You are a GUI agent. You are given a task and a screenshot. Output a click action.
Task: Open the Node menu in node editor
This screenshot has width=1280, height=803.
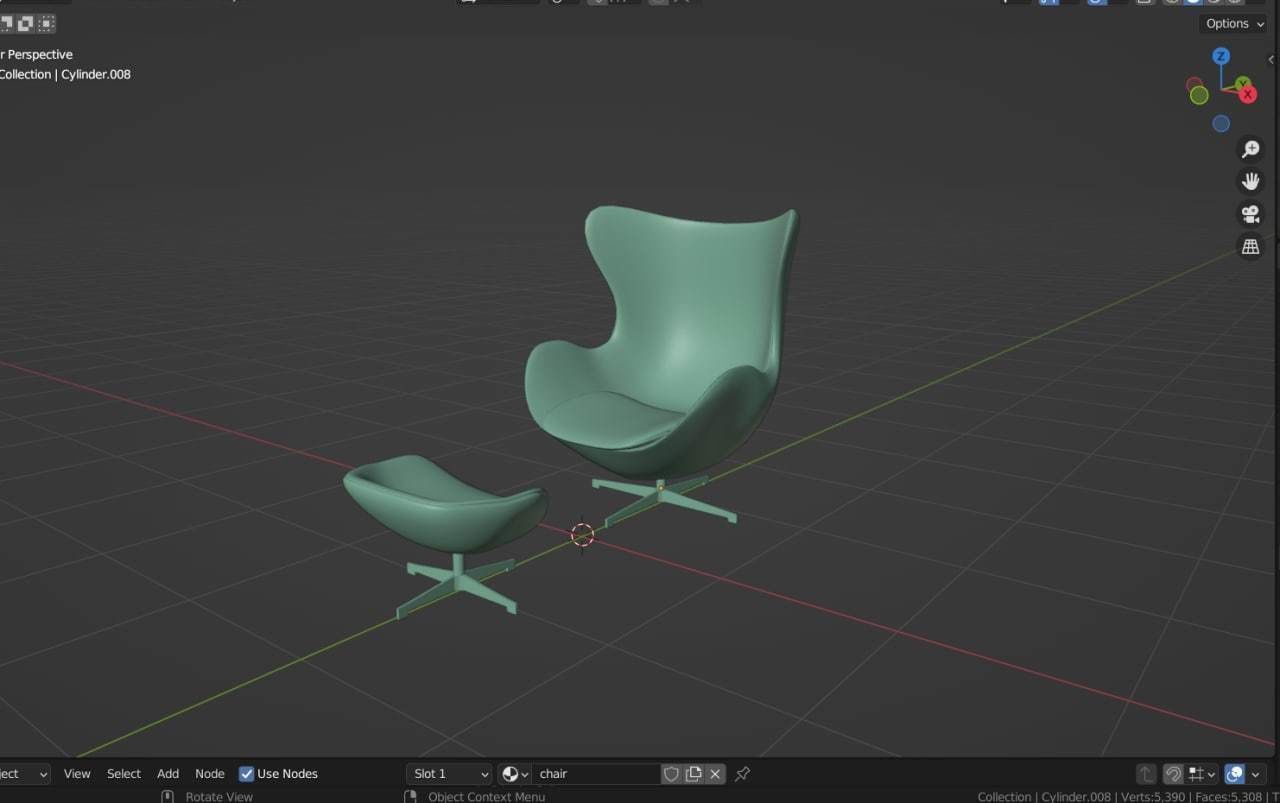(x=210, y=774)
